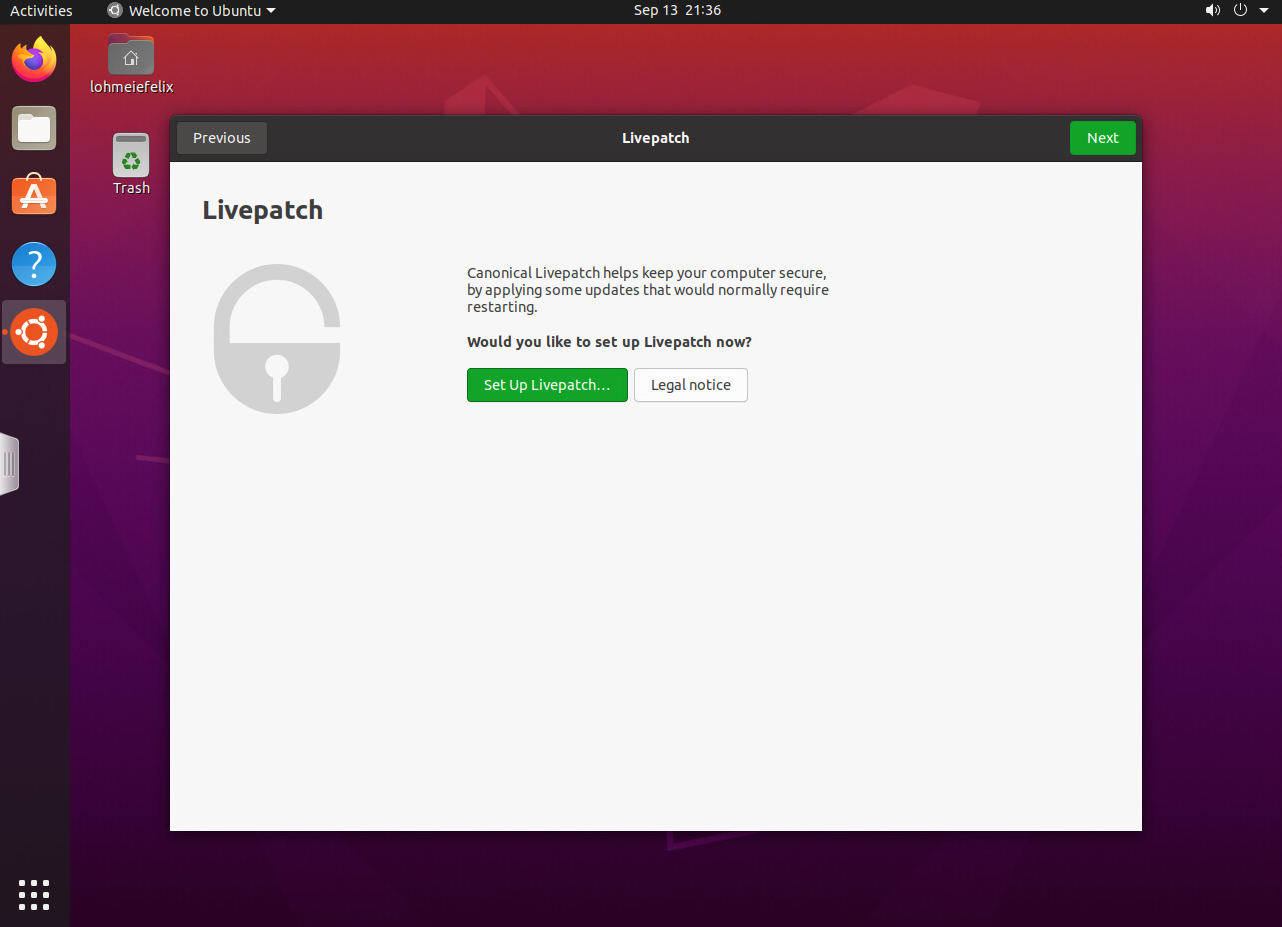Open the Activities overview
1282x927 pixels.
pyautogui.click(x=41, y=10)
